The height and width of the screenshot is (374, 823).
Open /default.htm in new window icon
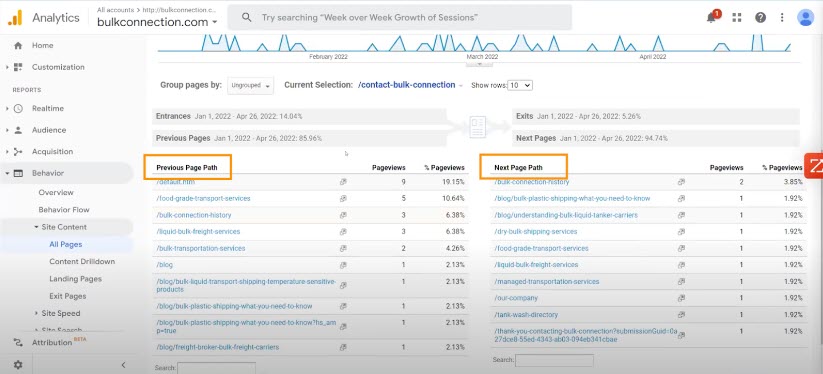point(343,181)
